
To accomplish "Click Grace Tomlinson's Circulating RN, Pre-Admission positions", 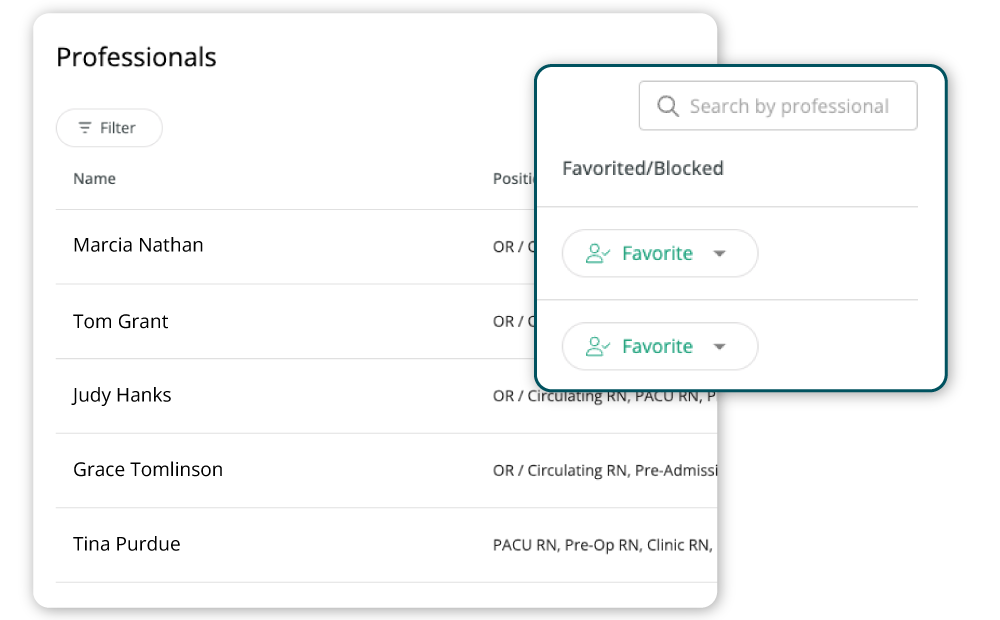I will click(x=604, y=470).
